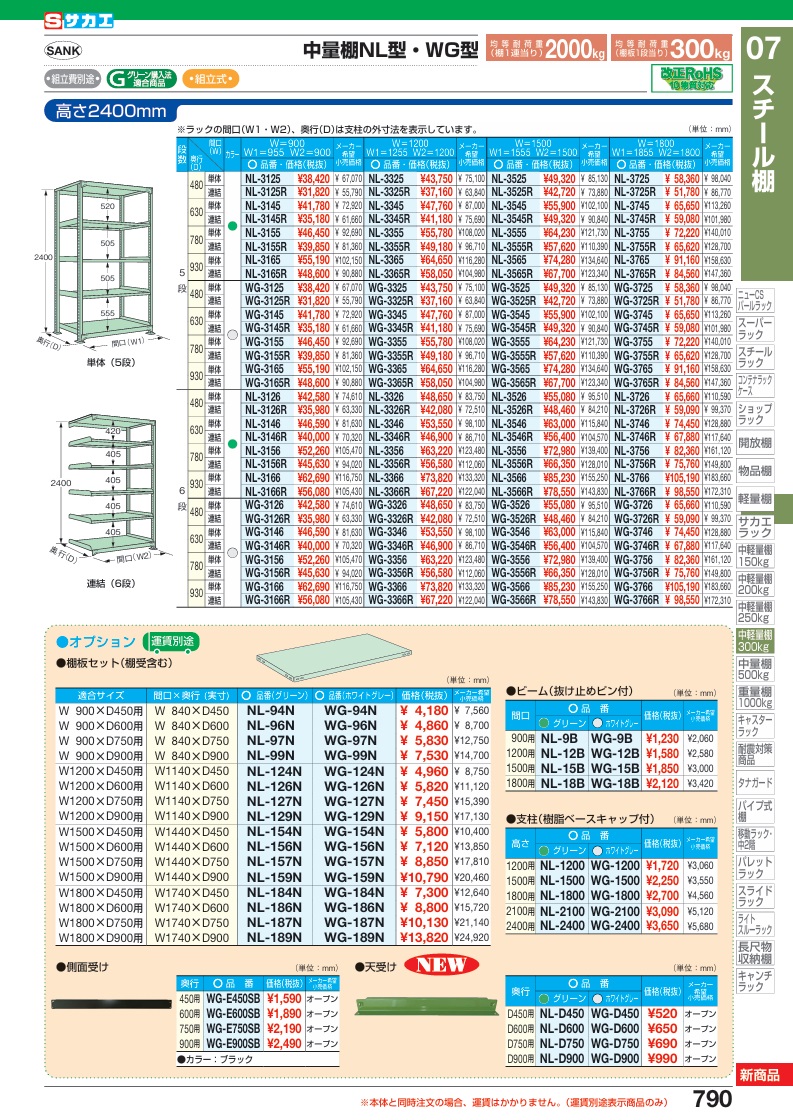Select green color dot for 6段 NL rows

coord(232,444)
